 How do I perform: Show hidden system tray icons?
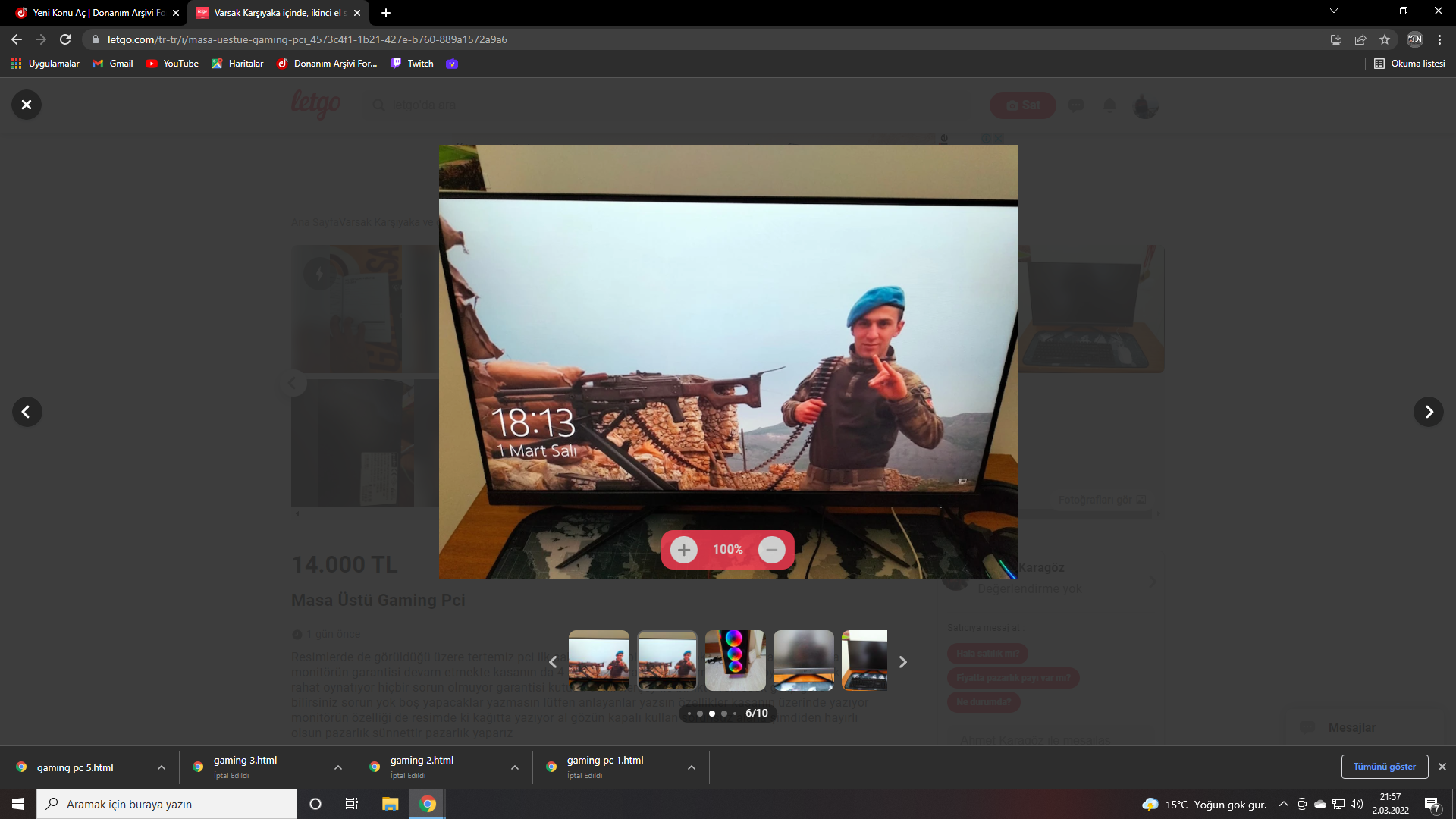(1284, 804)
